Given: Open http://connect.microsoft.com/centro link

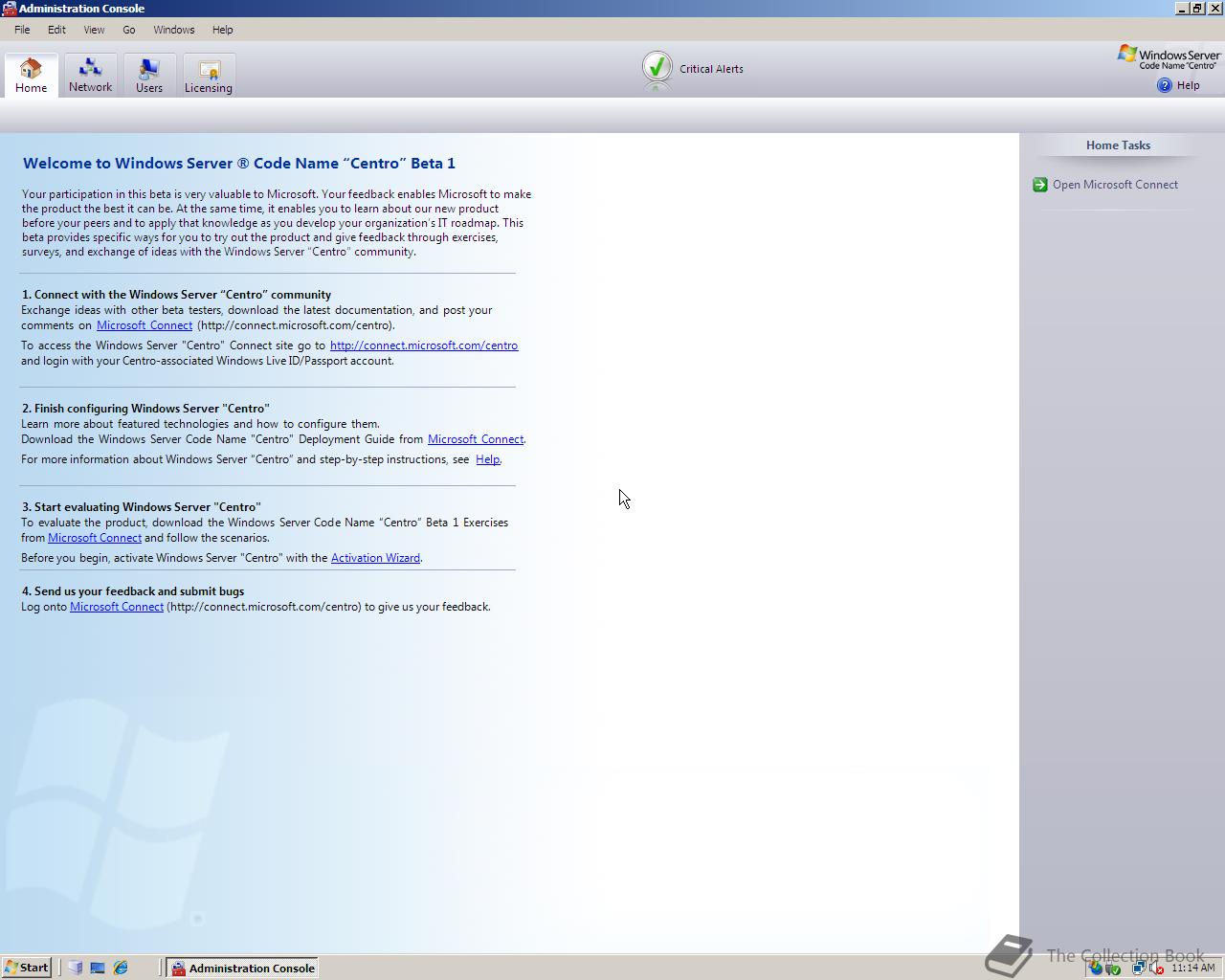Looking at the screenshot, I should click(x=424, y=345).
